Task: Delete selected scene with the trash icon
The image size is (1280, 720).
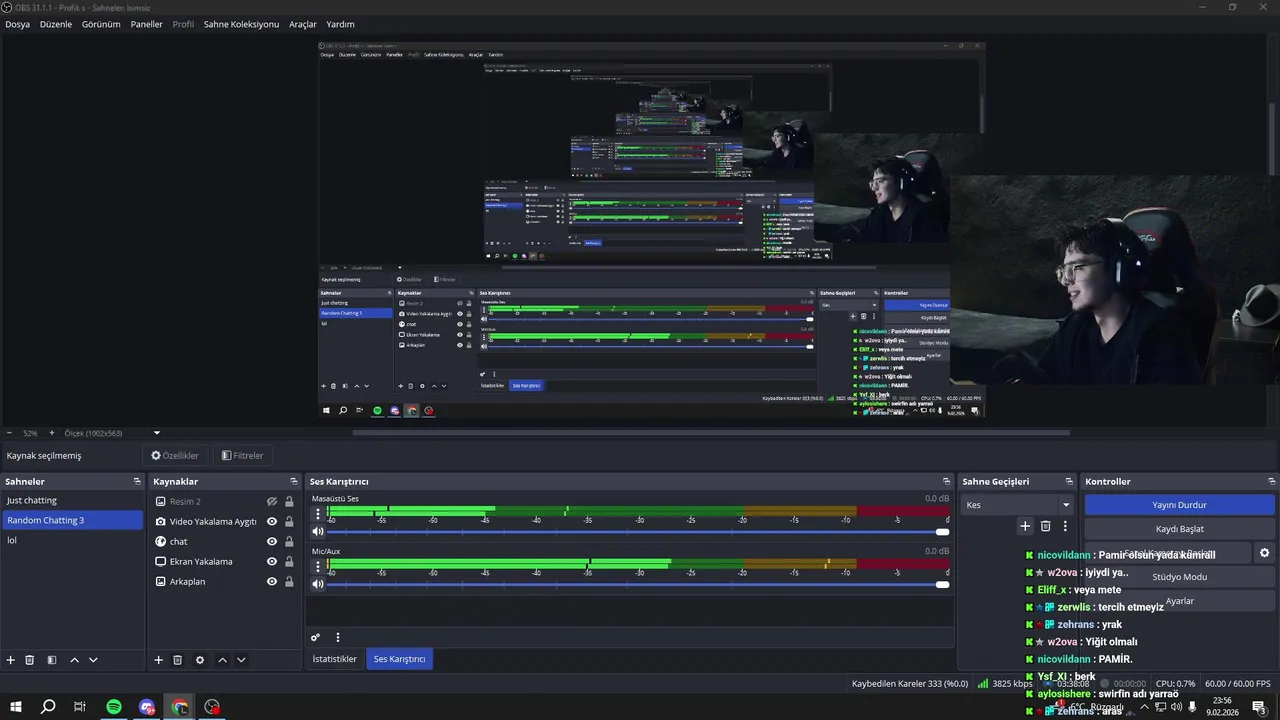Action: click(30, 660)
